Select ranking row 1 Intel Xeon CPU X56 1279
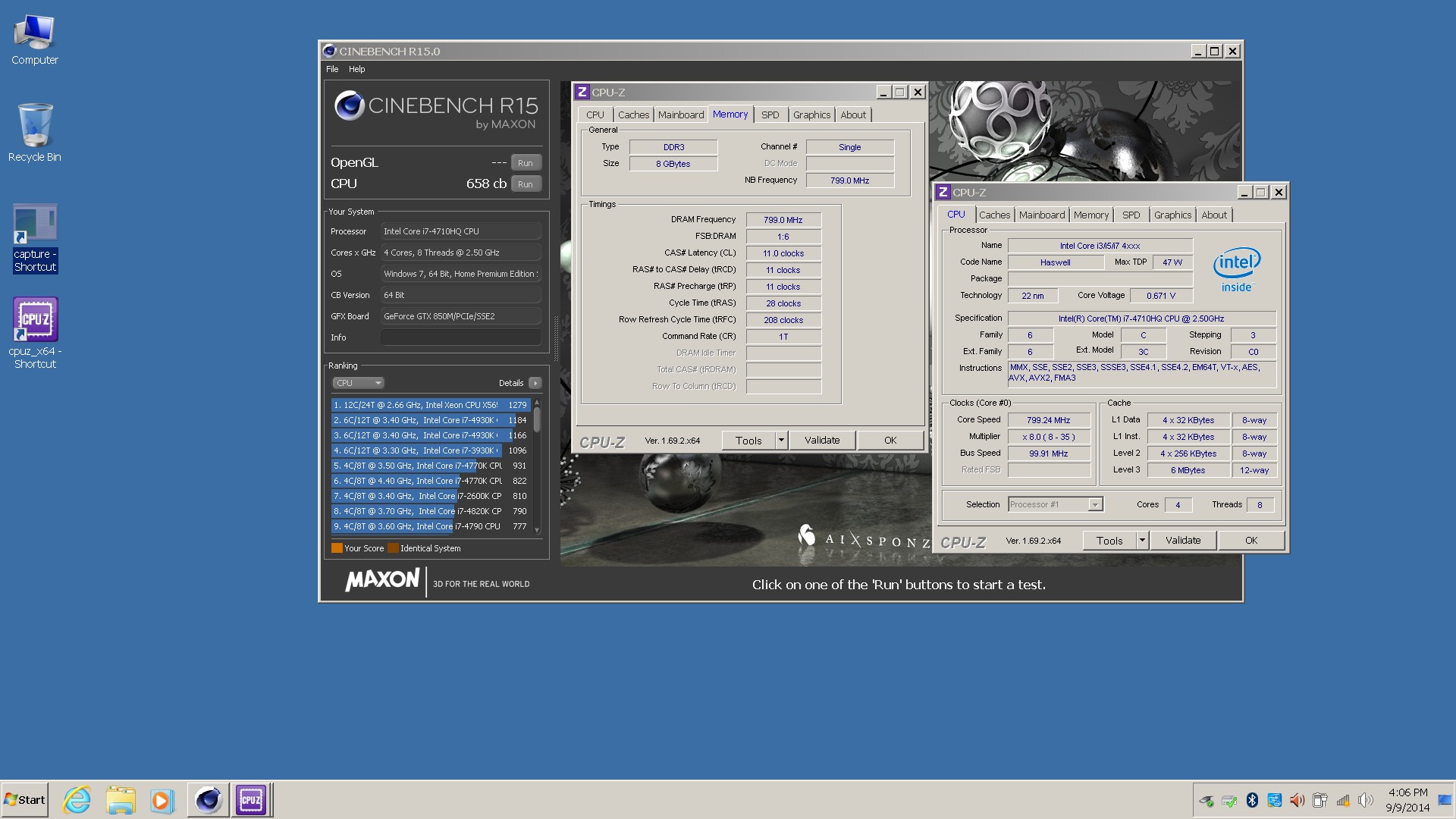This screenshot has width=1456, height=819. tap(430, 405)
